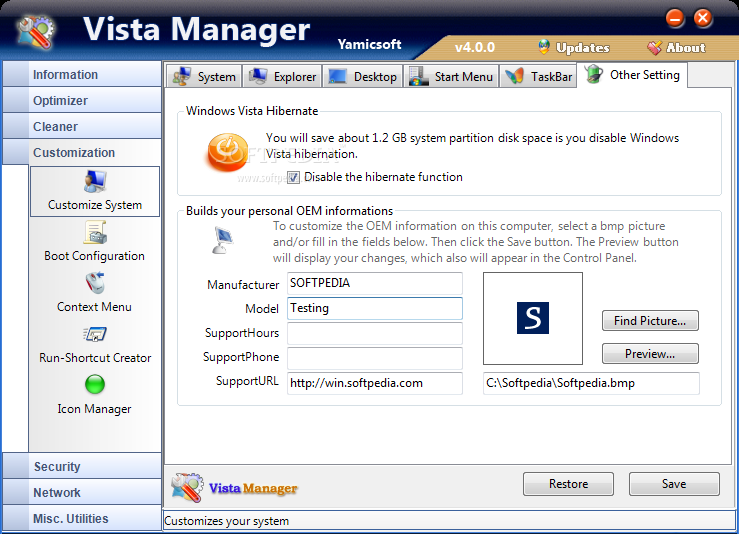Screen dimensions: 739x534
Task: Click the Vista Manager logo in title bar
Action: coord(36,32)
